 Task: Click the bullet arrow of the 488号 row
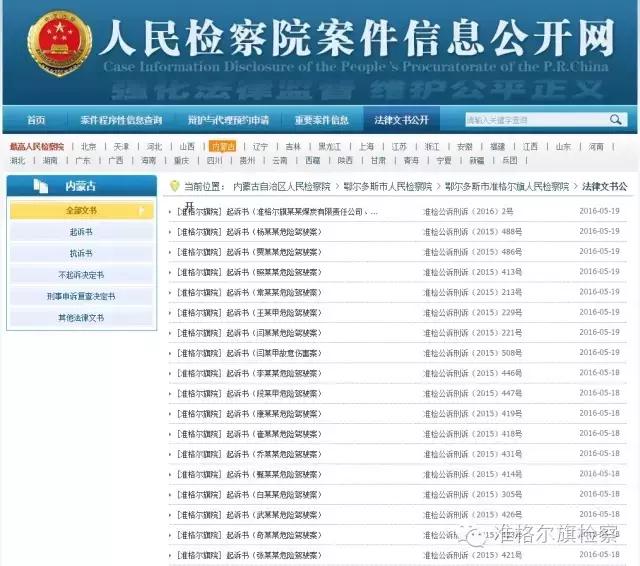[x=170, y=232]
